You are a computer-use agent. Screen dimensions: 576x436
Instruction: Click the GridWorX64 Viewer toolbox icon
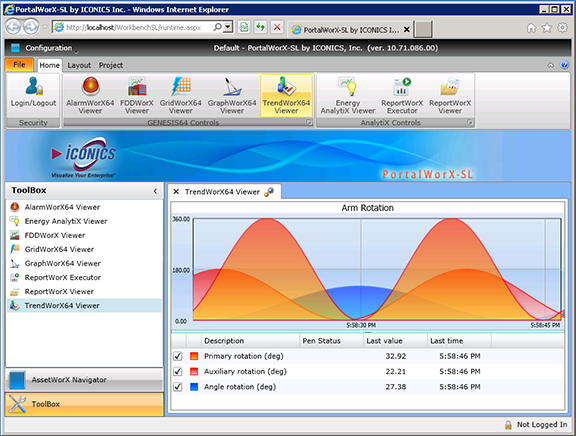point(15,249)
